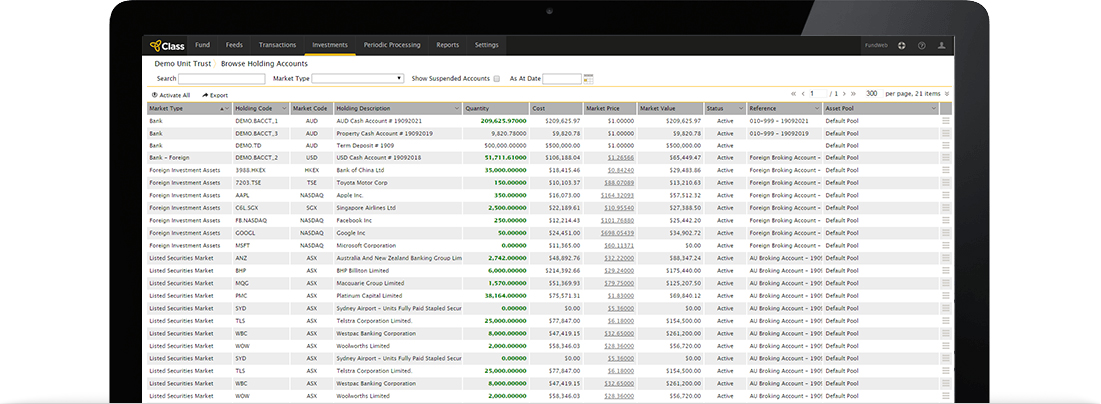Open Google market price $698.05439 link
Image resolution: width=1101 pixels, height=404 pixels.
click(x=617, y=233)
